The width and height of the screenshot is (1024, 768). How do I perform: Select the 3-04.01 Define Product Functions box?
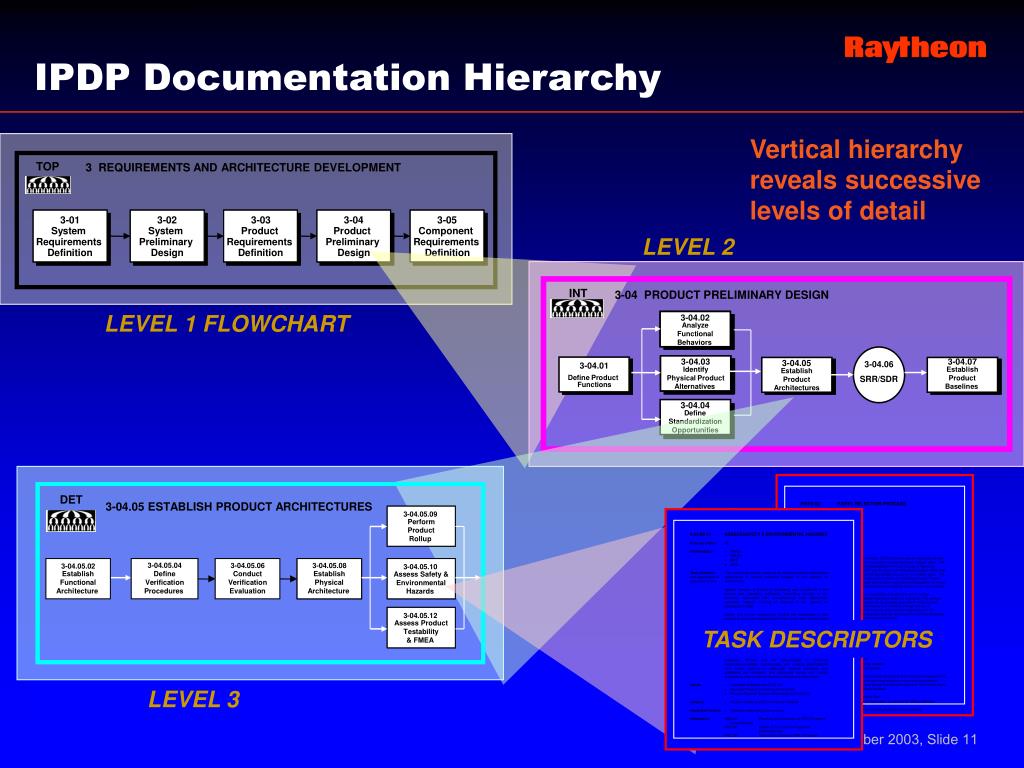[594, 375]
